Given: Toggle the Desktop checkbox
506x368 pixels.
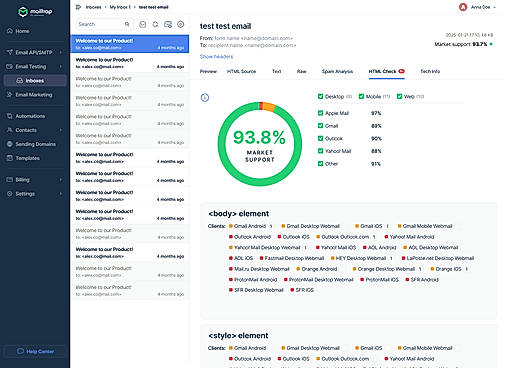Looking at the screenshot, I should (x=320, y=97).
